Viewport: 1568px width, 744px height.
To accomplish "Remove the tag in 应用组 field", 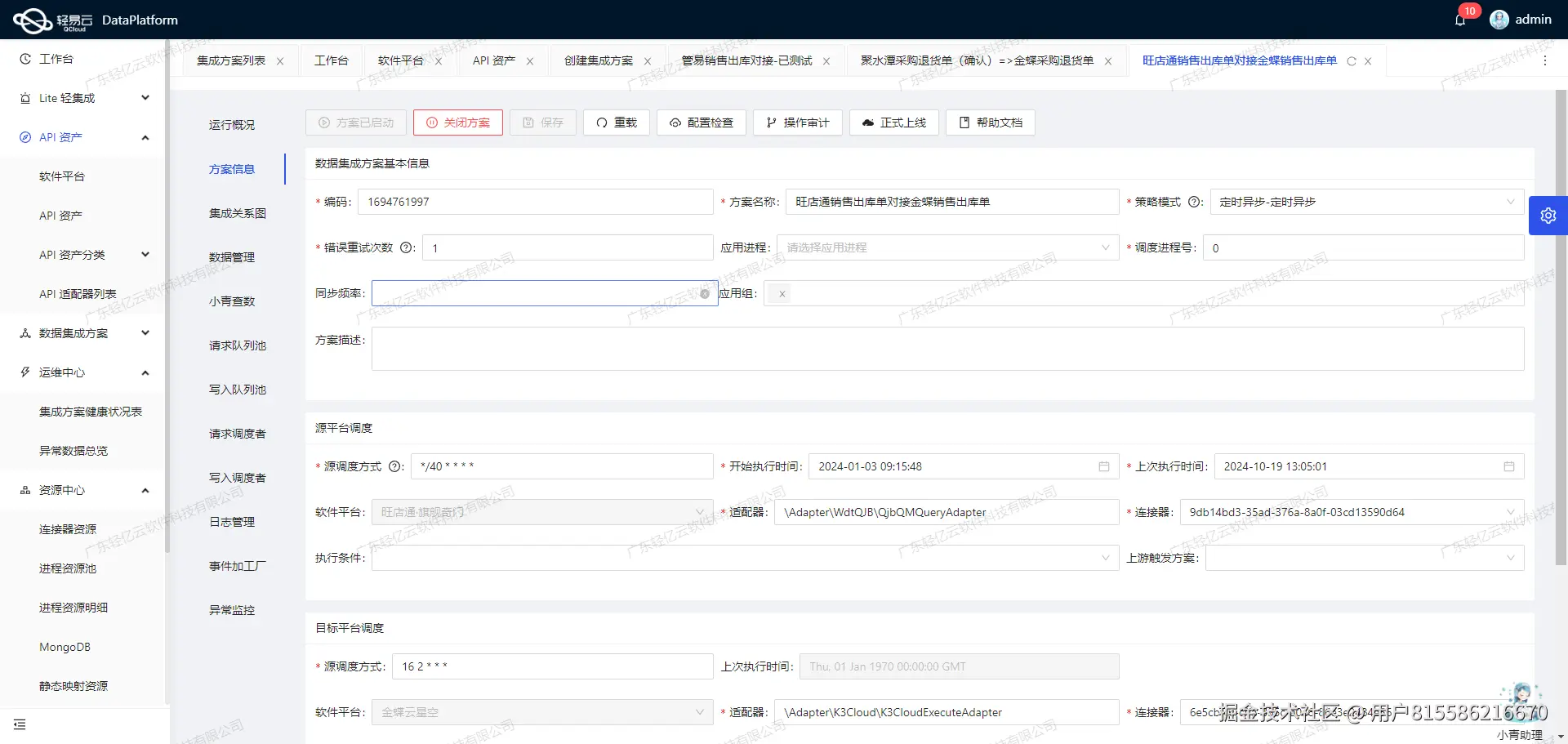I will click(782, 294).
